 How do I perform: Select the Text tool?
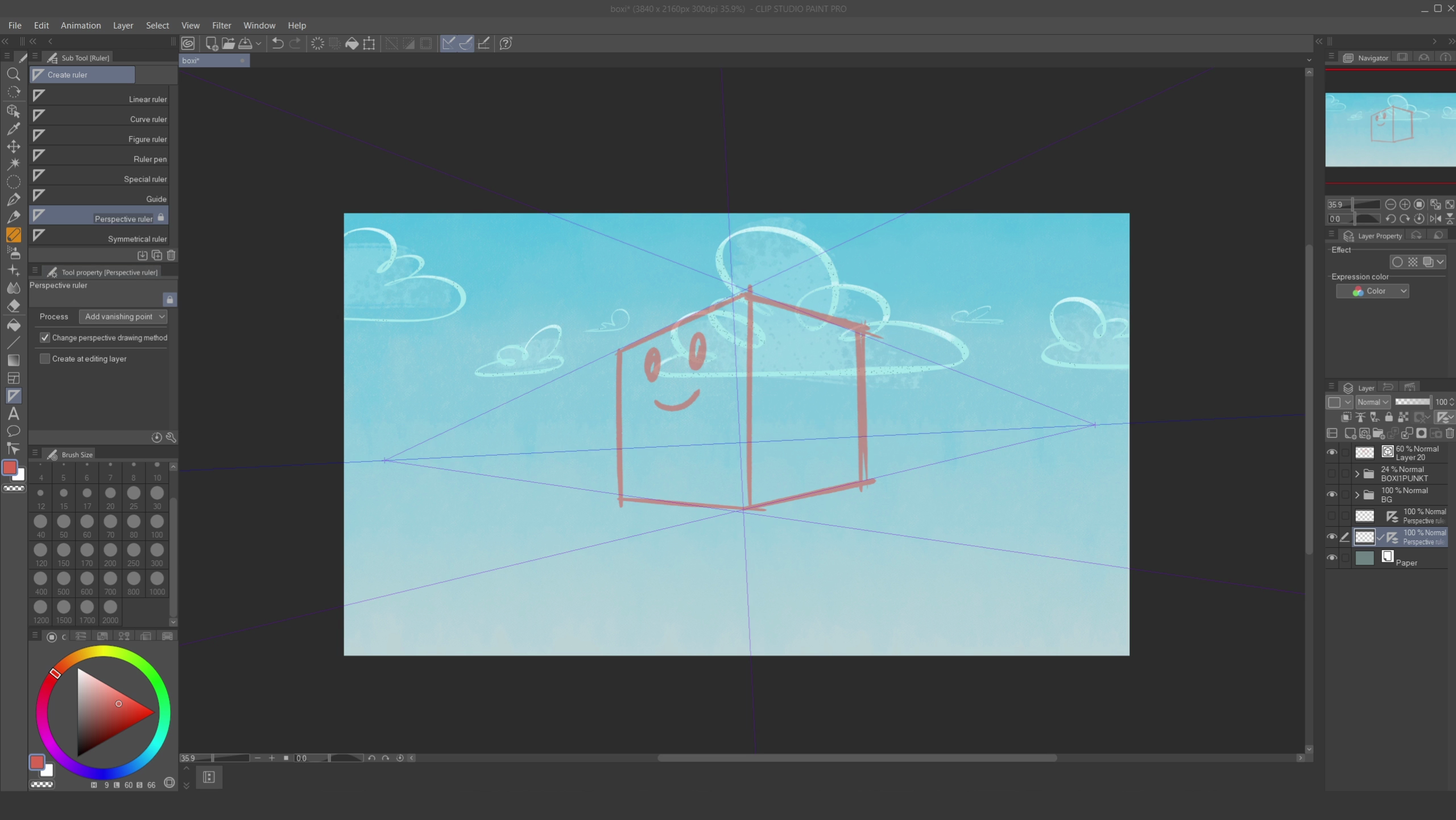(x=14, y=413)
